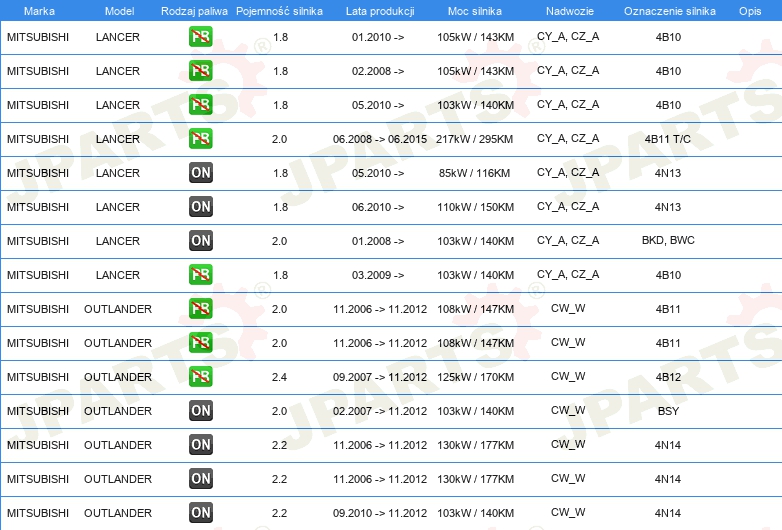Image resolution: width=782 pixels, height=530 pixels.
Task: Click the ON diesel icon in the 85kW / 116KM row
Action: pyautogui.click(x=200, y=173)
